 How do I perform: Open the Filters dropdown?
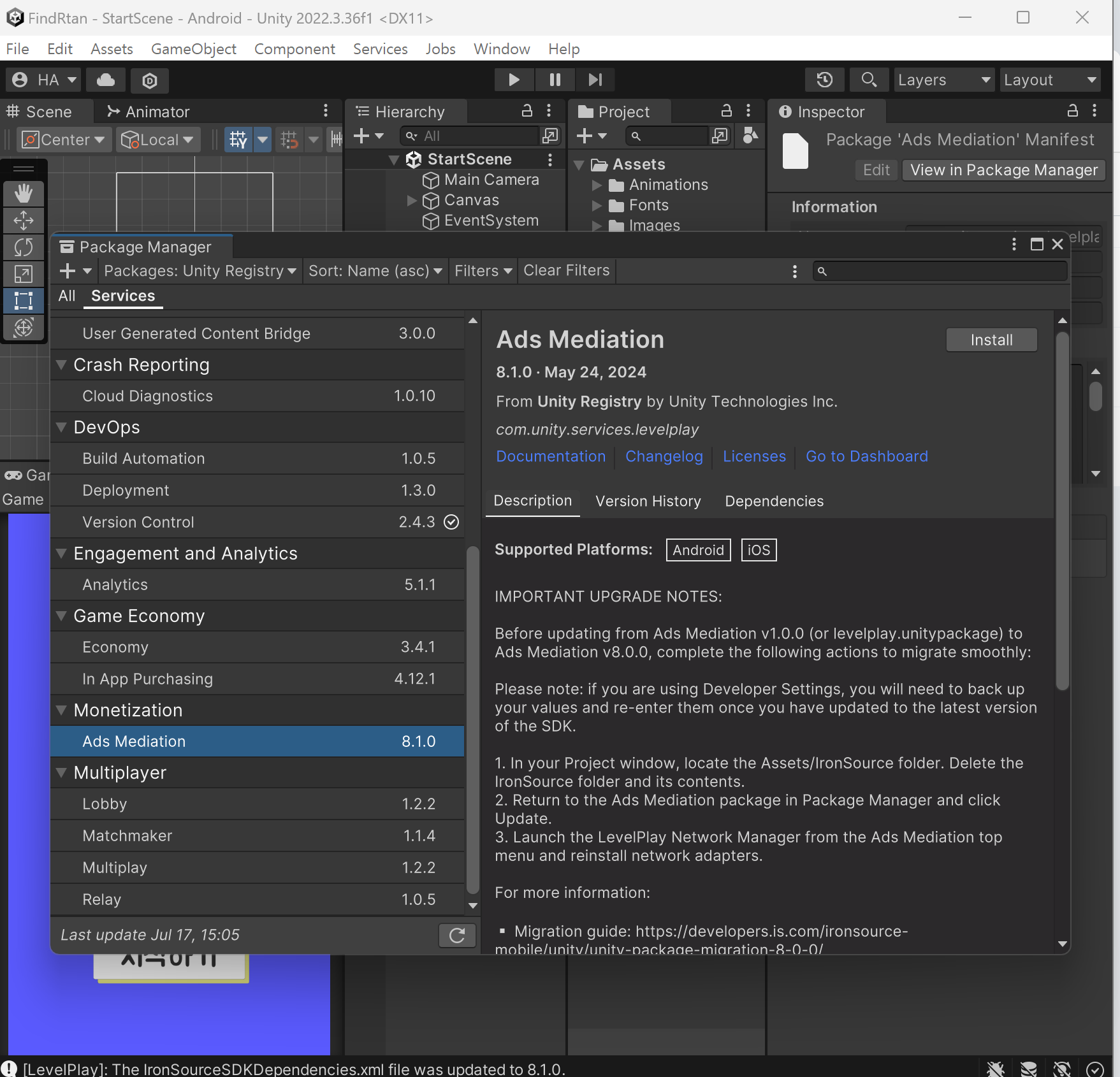(483, 271)
